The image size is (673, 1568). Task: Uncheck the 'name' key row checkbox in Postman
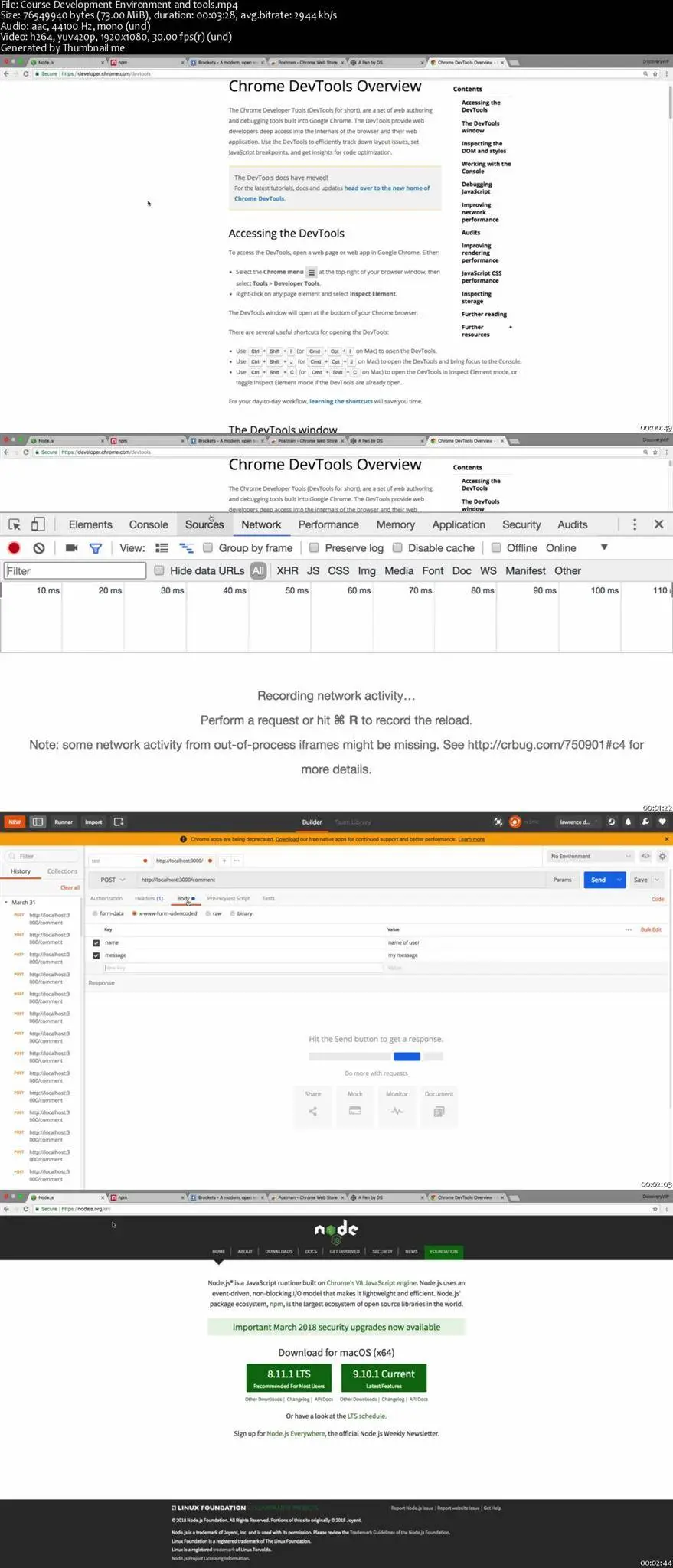click(x=96, y=942)
